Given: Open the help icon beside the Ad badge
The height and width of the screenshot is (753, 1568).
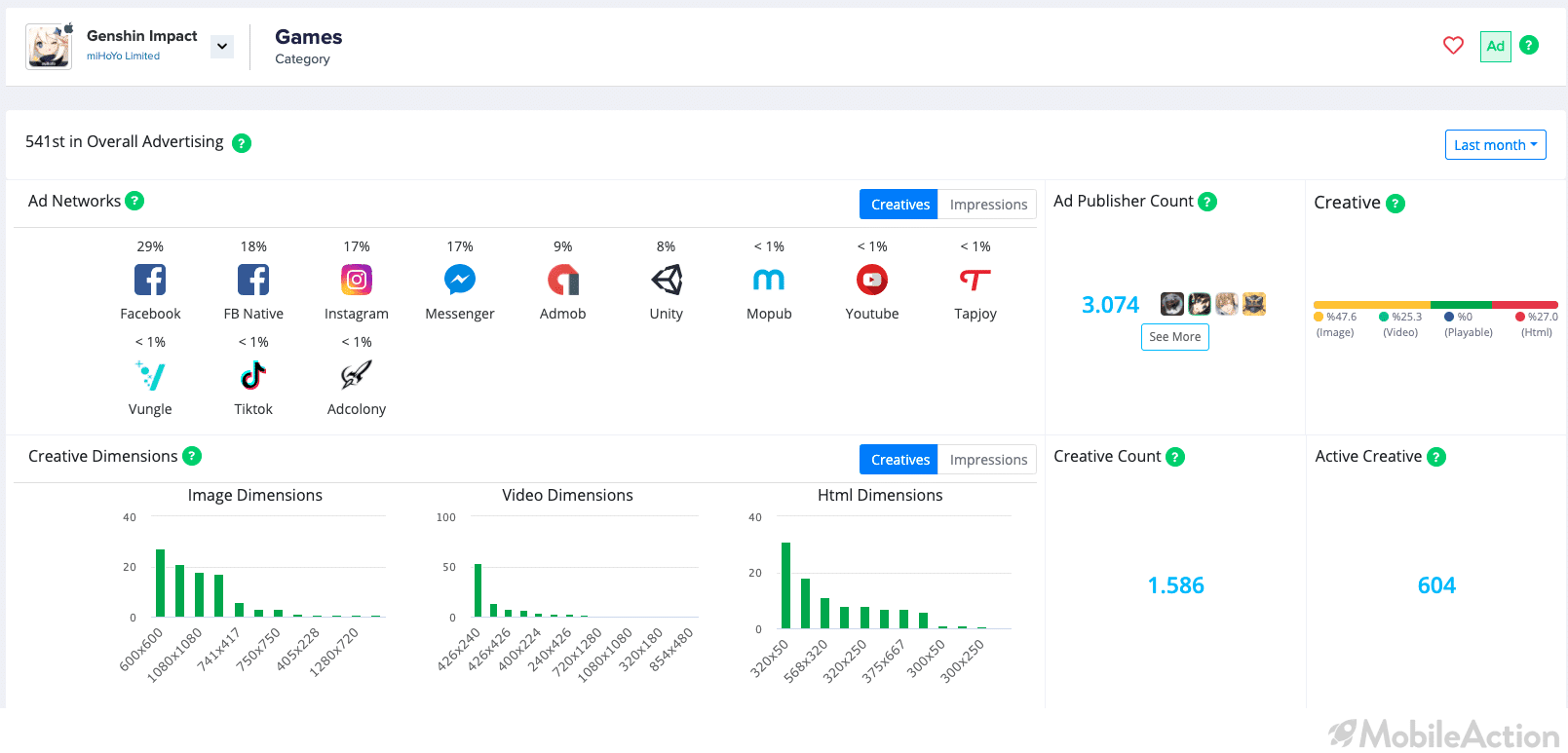Looking at the screenshot, I should (1529, 45).
